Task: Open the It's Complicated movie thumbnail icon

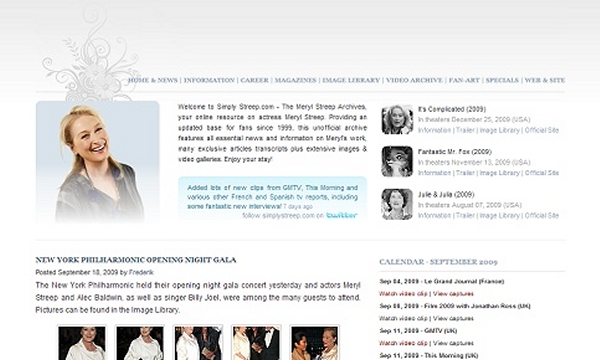Action: click(x=397, y=120)
